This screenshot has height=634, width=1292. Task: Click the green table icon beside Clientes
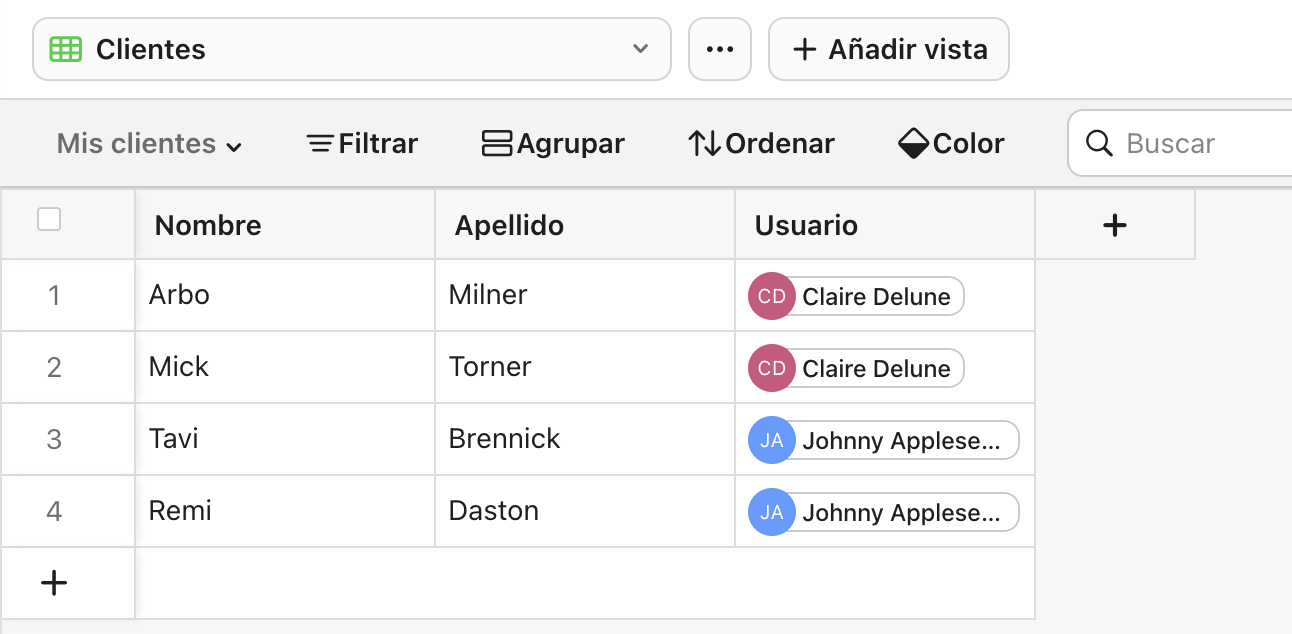64,48
